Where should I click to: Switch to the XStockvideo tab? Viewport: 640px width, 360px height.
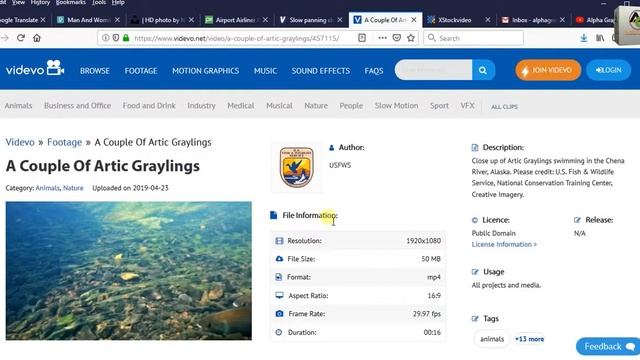[454, 20]
